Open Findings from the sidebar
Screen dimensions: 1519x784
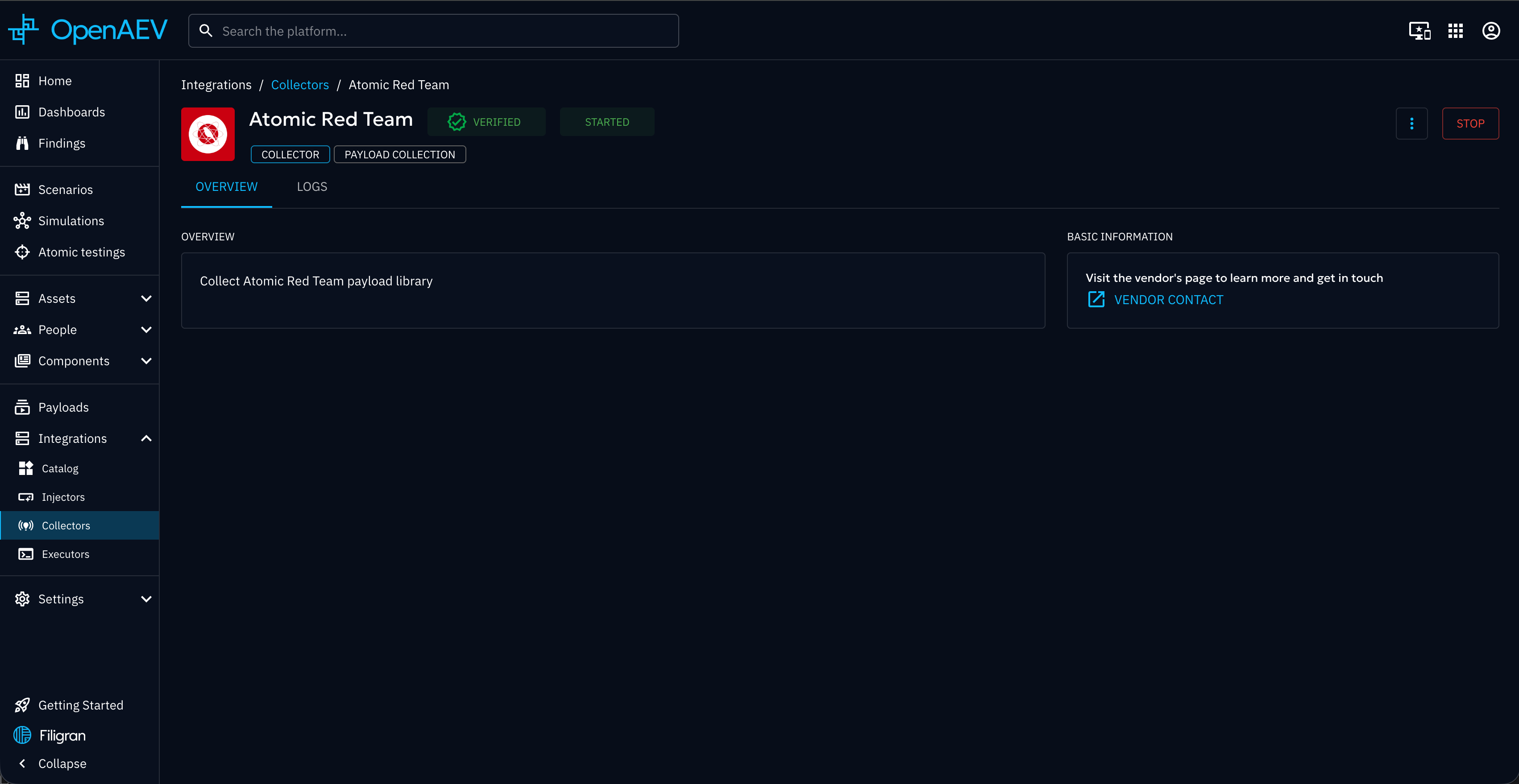pos(61,143)
